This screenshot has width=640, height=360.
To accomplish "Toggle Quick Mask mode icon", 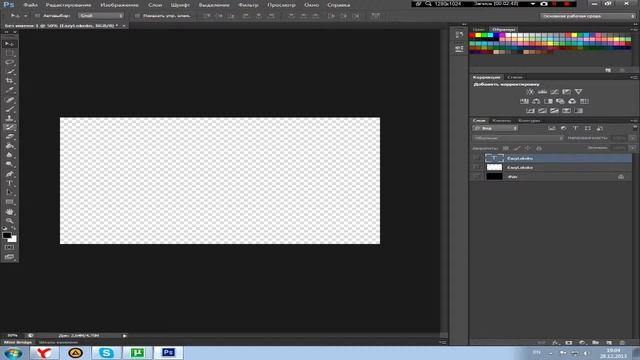I will coord(9,247).
